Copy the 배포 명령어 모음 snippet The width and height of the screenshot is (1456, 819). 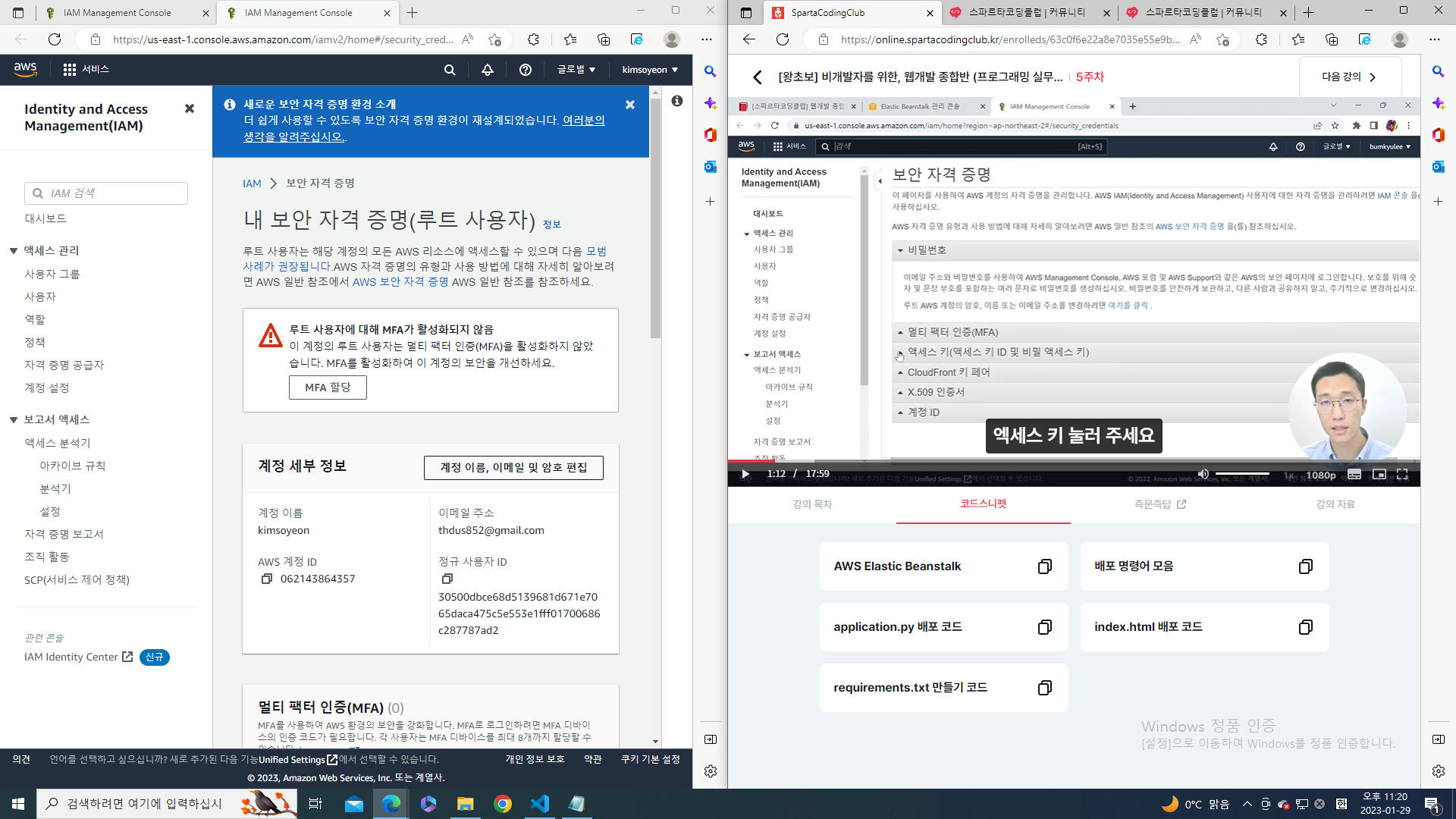1306,566
